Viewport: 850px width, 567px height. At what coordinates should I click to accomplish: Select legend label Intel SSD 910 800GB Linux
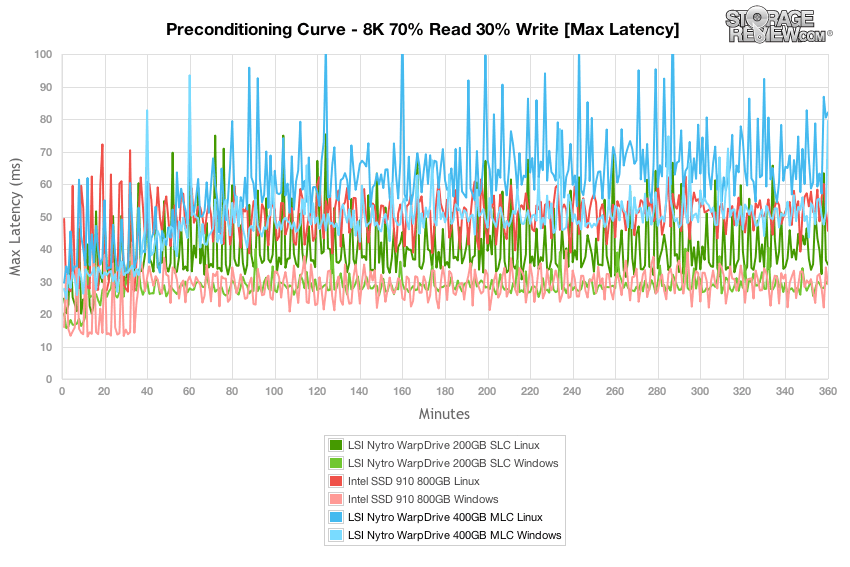pos(414,481)
